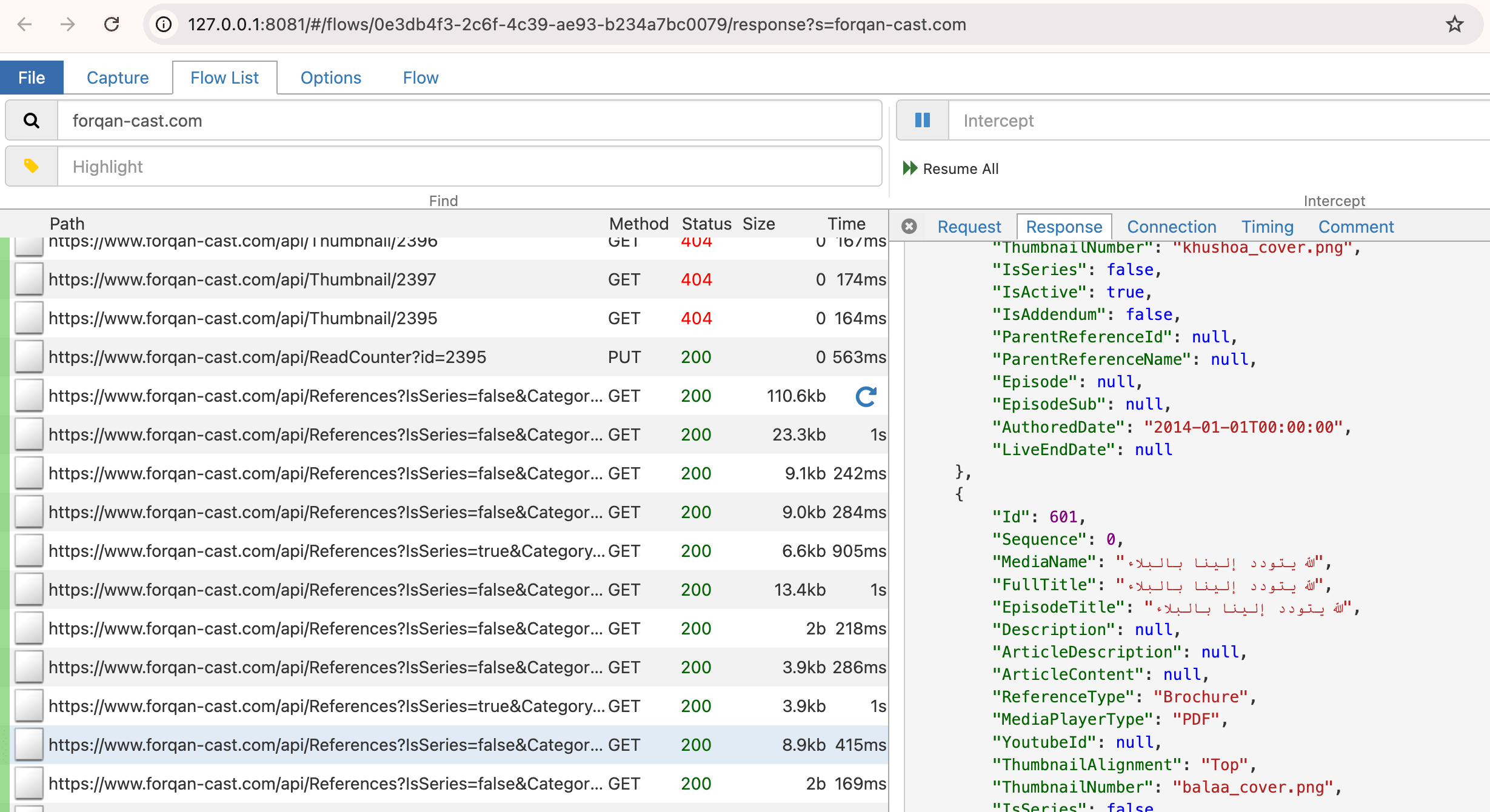Click the "khushoa_cover.png" value in response
The image size is (1490, 812).
pyautogui.click(x=1263, y=247)
